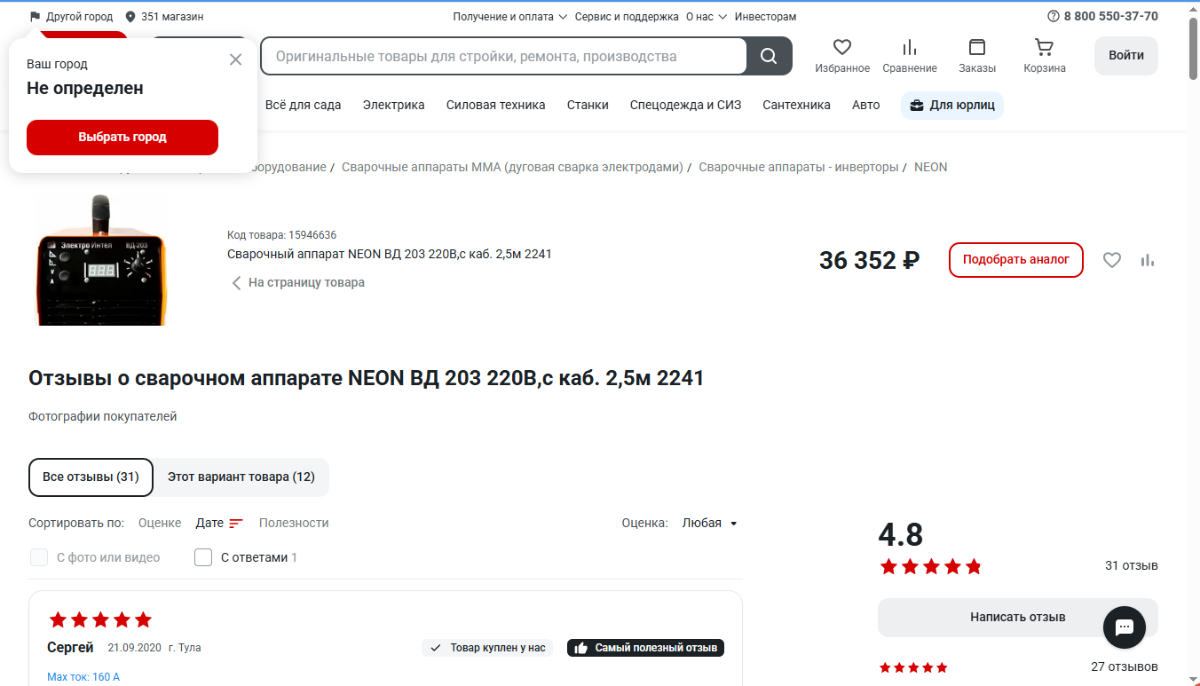The height and width of the screenshot is (686, 1200).
Task: Select Этот вариант товара (12) tab
Action: (x=241, y=477)
